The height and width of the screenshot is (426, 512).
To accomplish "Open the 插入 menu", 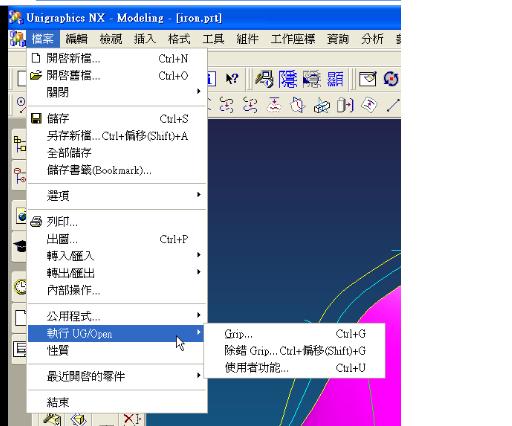I will [x=145, y=39].
